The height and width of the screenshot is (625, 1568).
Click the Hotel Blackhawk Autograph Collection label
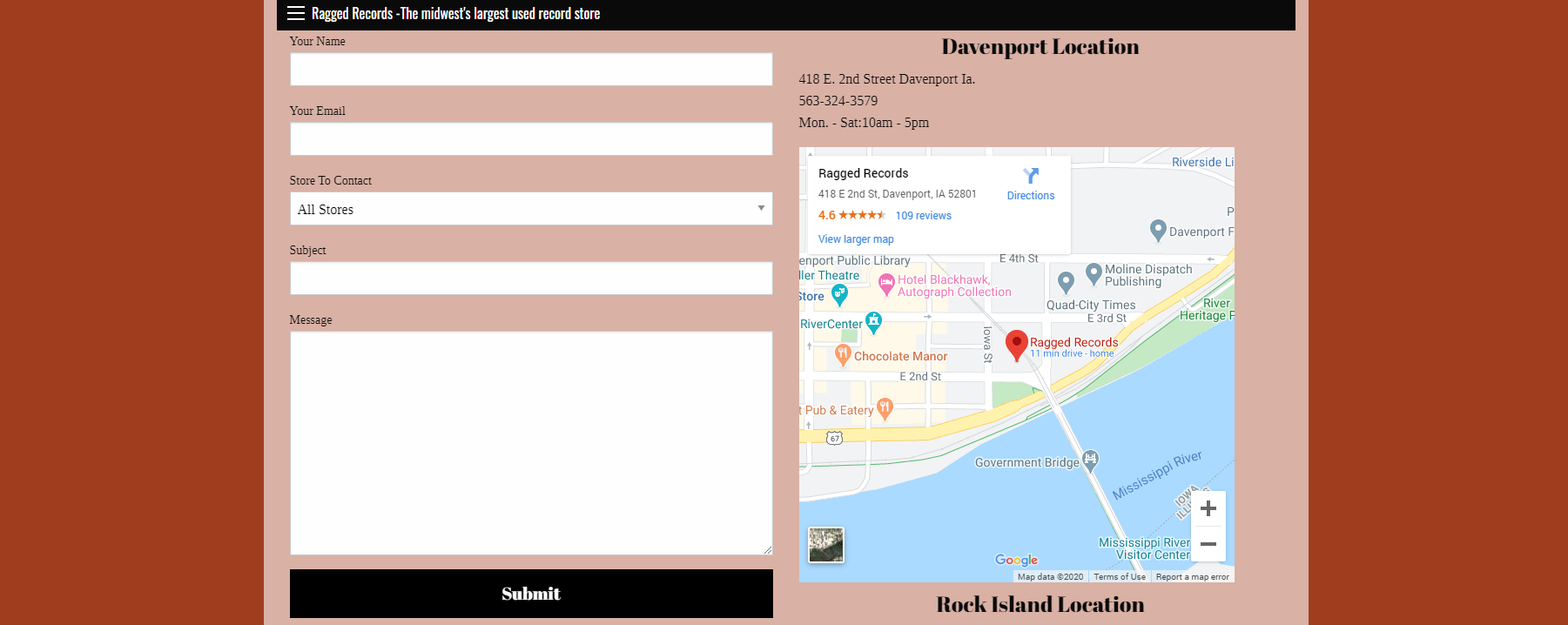point(954,286)
